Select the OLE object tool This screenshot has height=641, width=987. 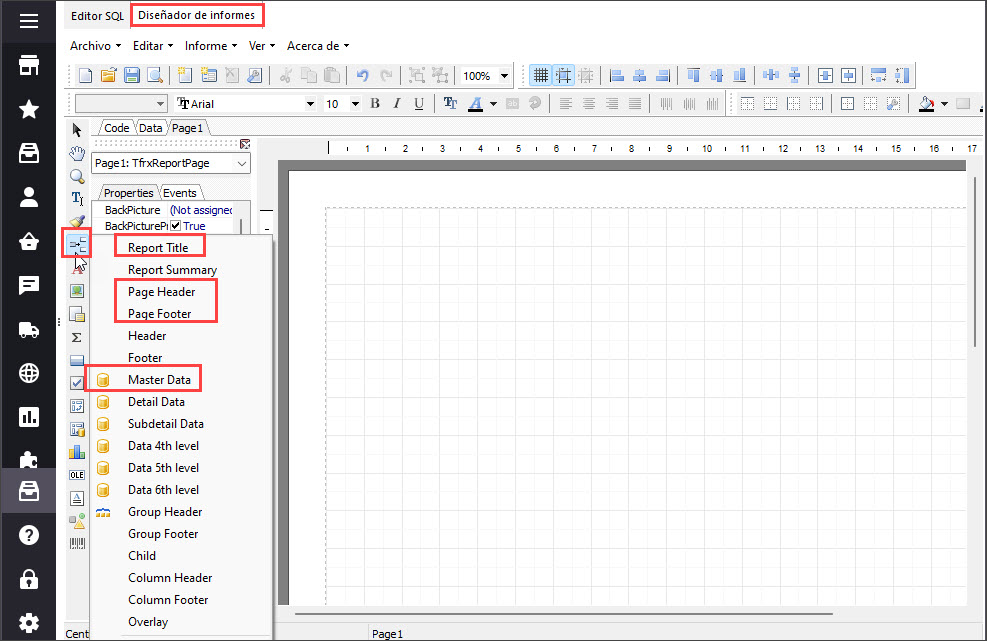(77, 475)
